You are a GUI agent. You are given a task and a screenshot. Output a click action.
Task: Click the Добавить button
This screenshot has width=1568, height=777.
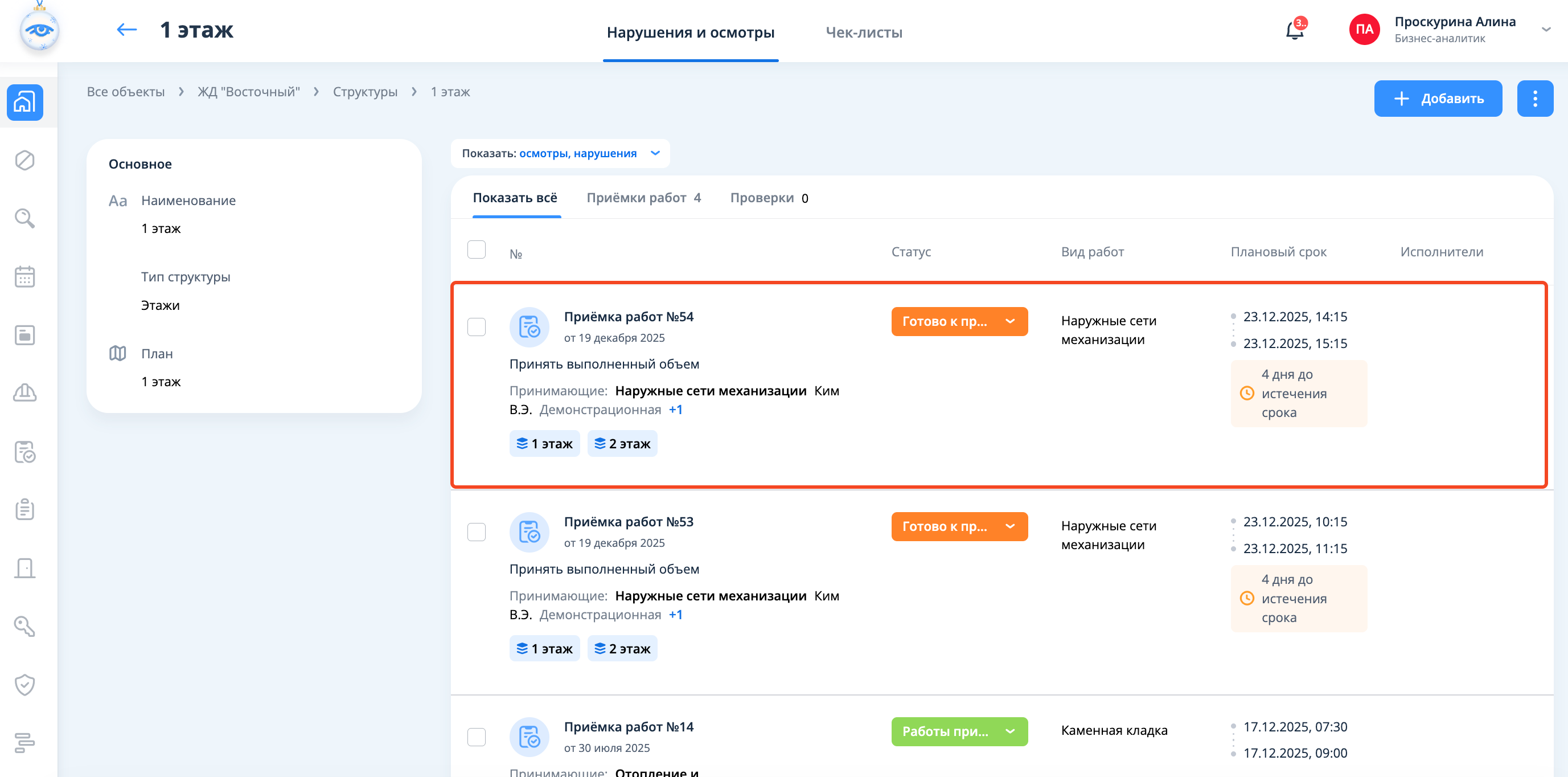tap(1437, 99)
